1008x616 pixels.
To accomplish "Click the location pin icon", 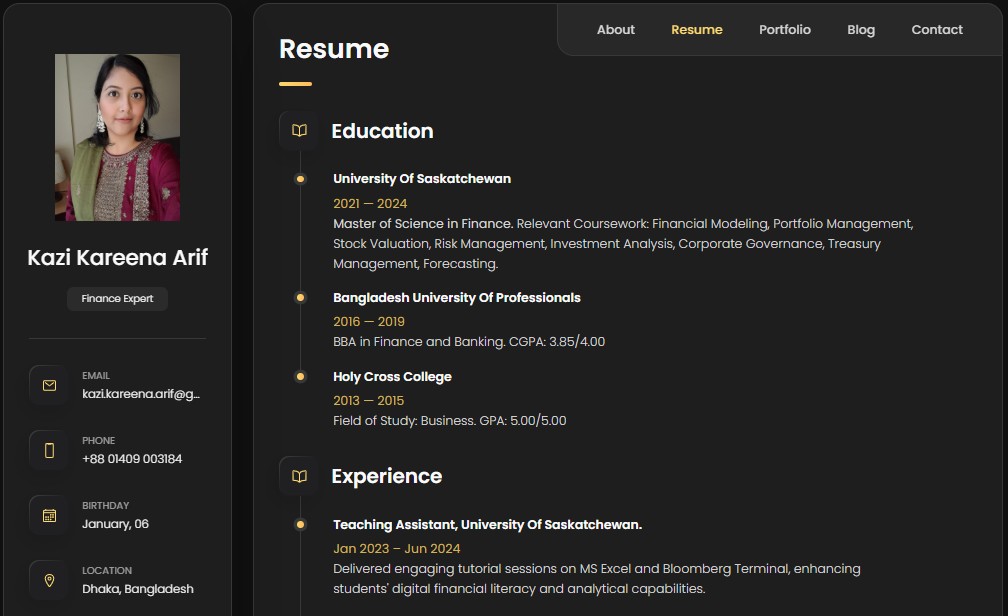I will 49,580.
